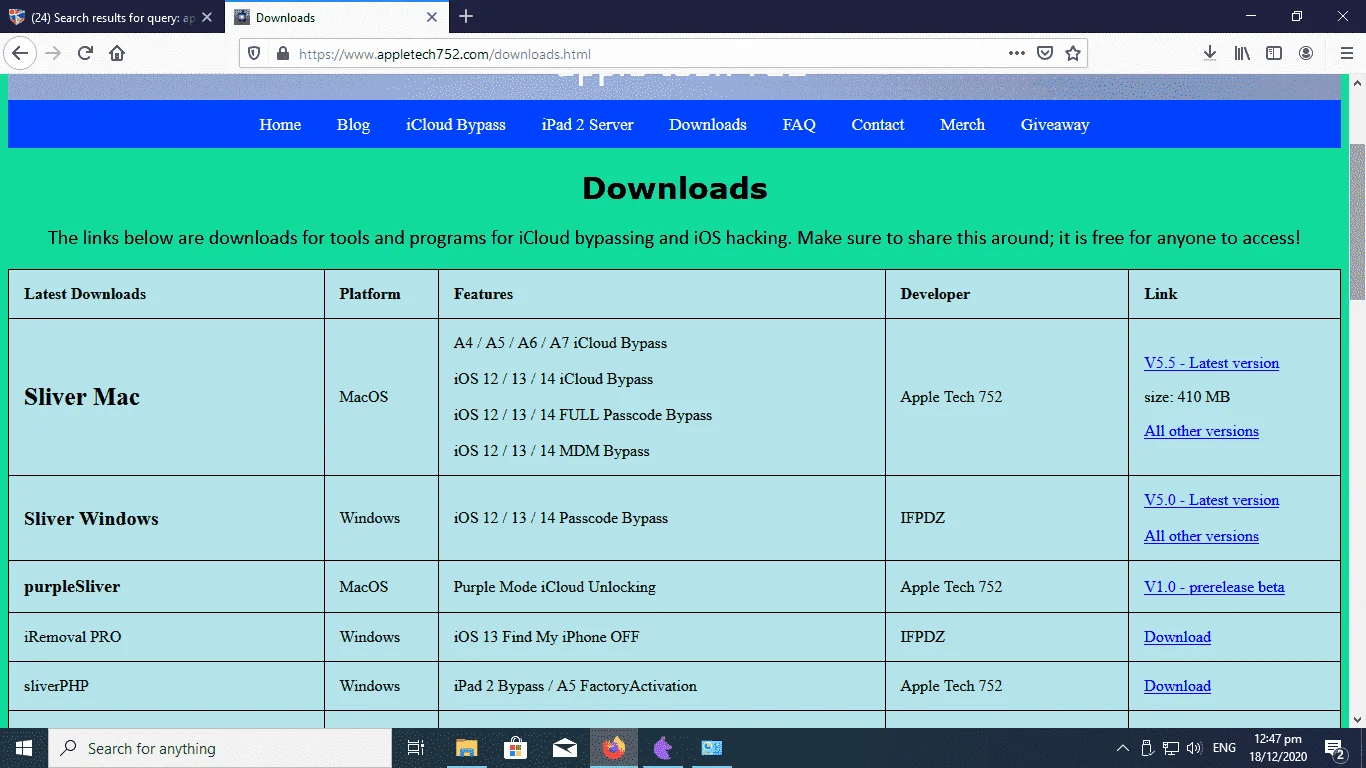Viewport: 1366px width, 768px height.
Task: Open purpleSliver V1.0 prerelease beta link
Action: 1214,587
